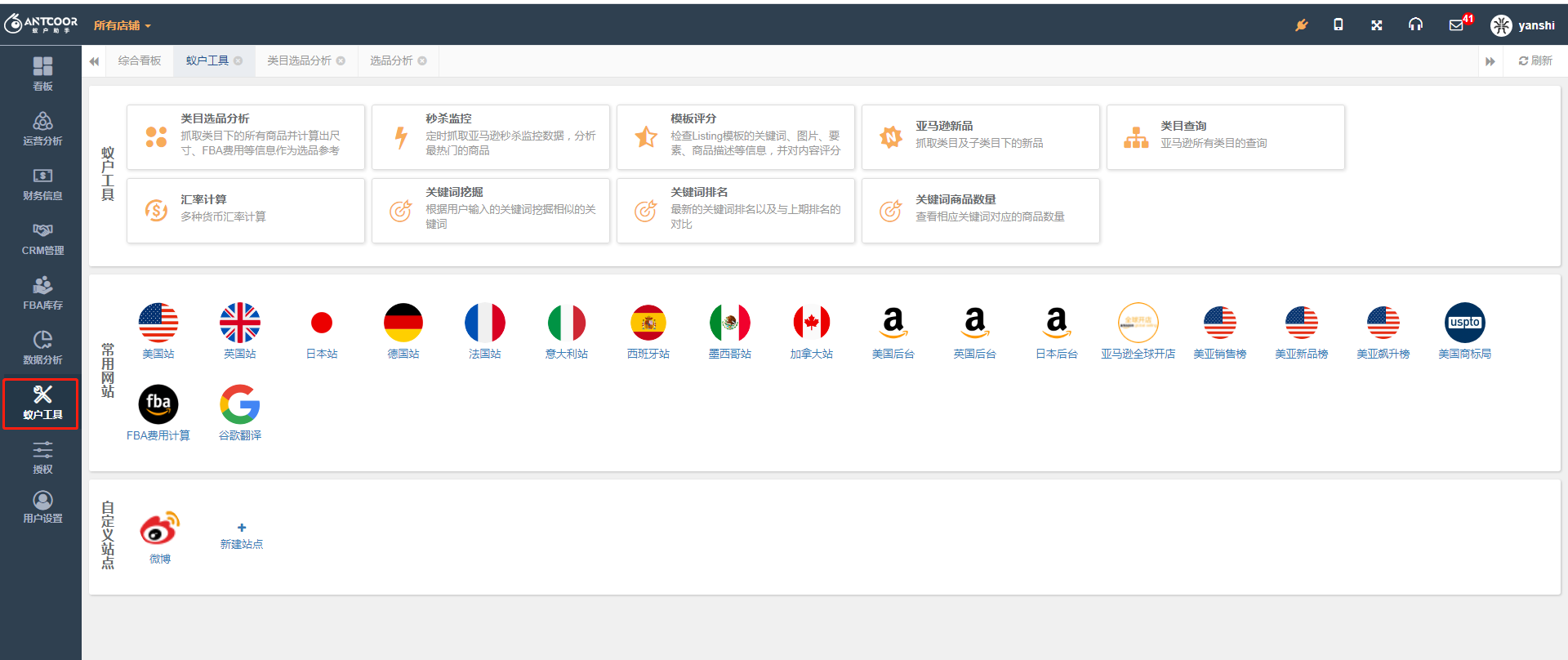The height and width of the screenshot is (660, 1568).
Task: Open 美国后台 Amazon seller icon
Action: 893,323
